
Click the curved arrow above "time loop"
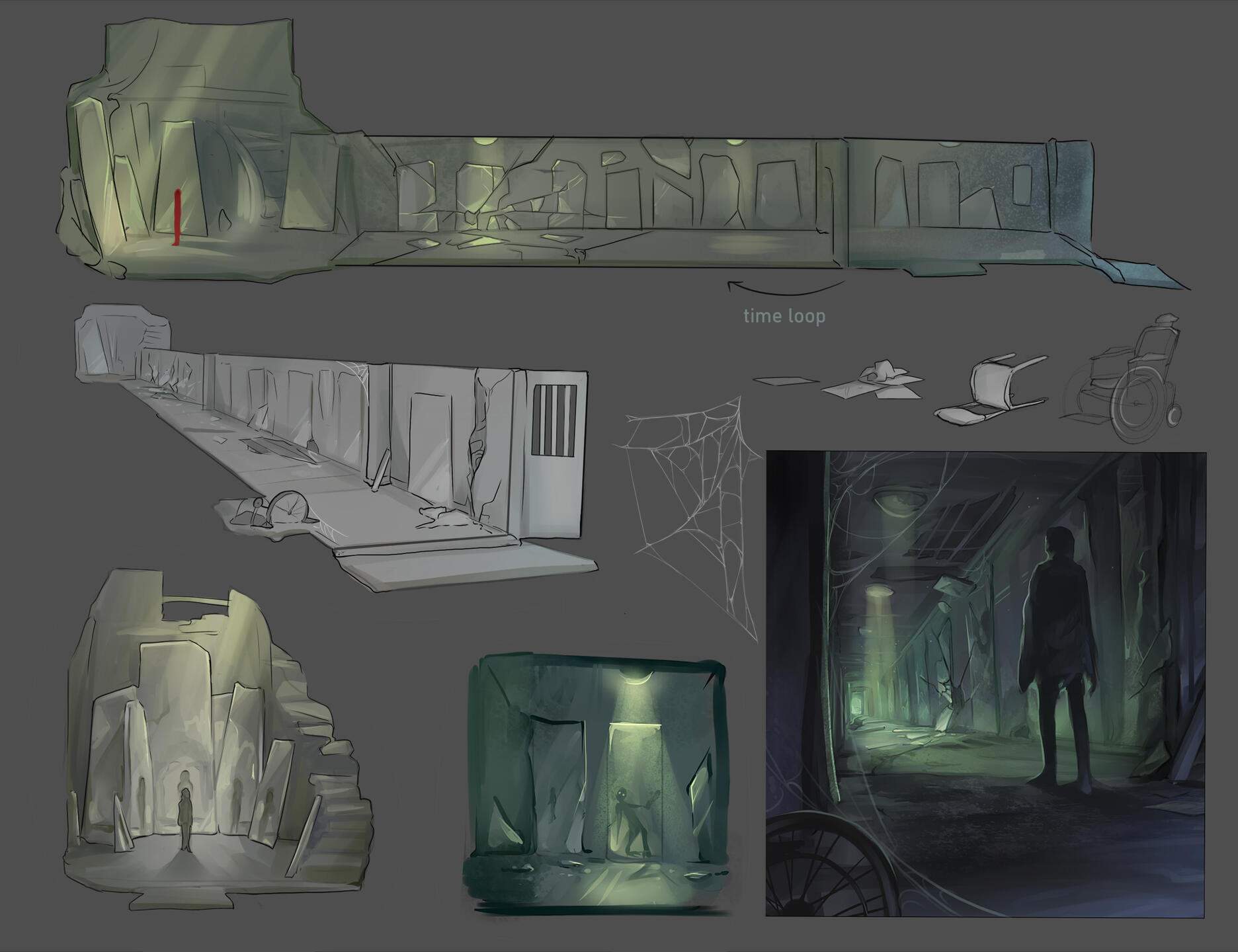[785, 288]
